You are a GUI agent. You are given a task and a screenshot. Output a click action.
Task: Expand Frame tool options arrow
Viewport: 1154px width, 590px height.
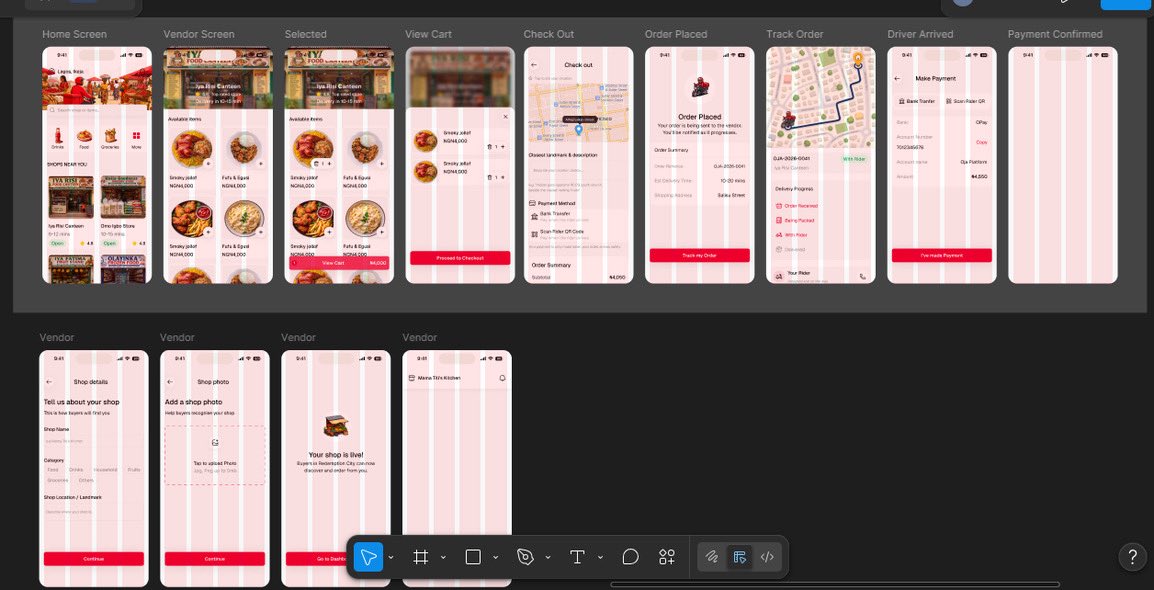(443, 558)
